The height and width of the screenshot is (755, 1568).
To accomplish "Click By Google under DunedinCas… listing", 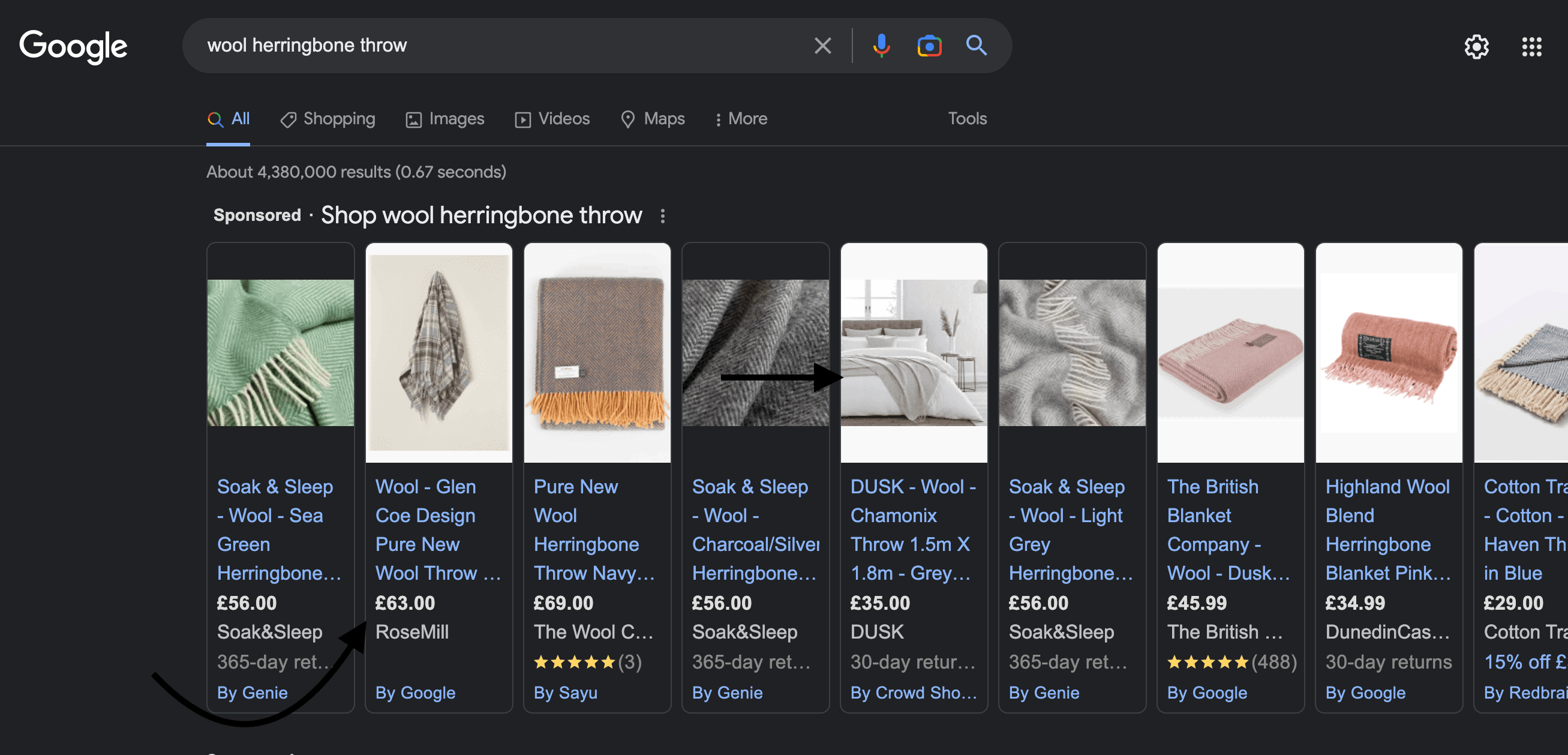I will (x=1365, y=693).
